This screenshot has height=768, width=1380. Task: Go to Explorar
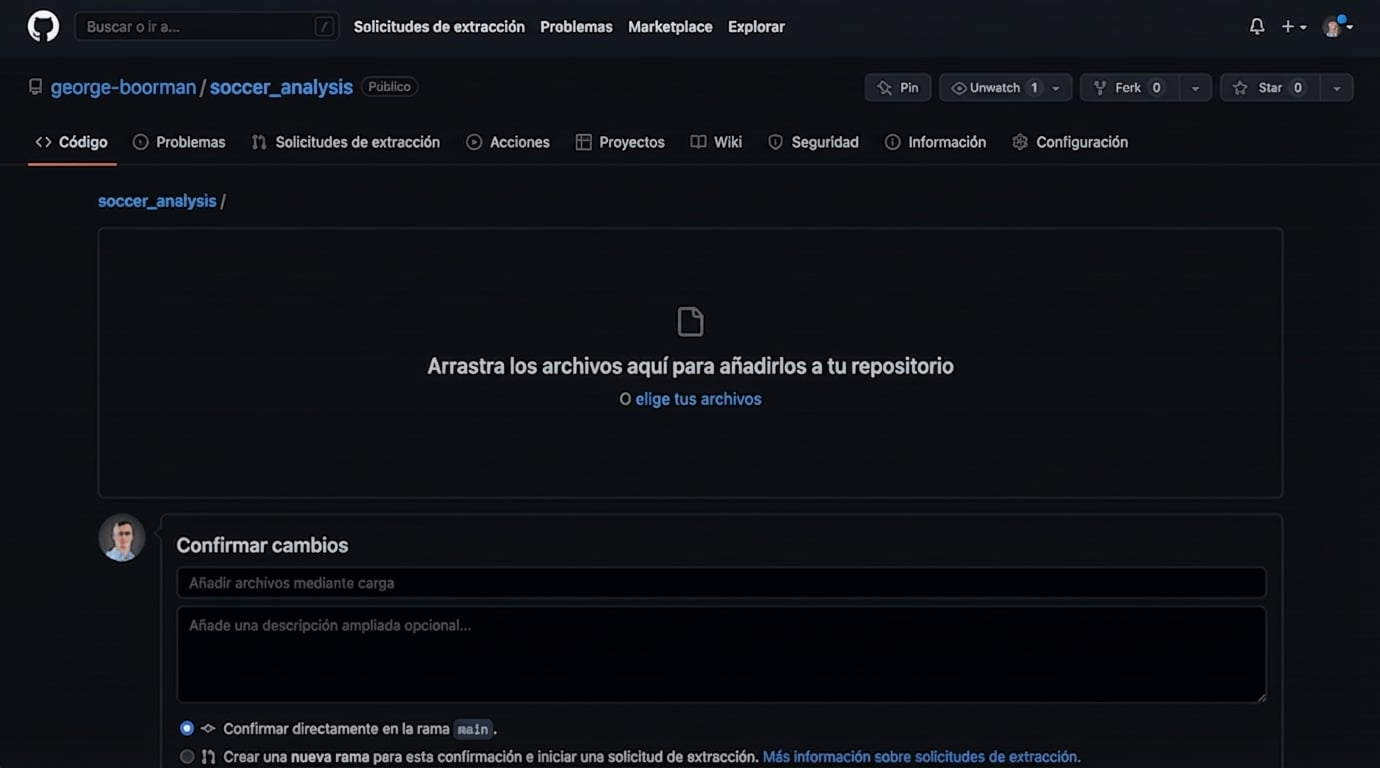pyautogui.click(x=756, y=27)
